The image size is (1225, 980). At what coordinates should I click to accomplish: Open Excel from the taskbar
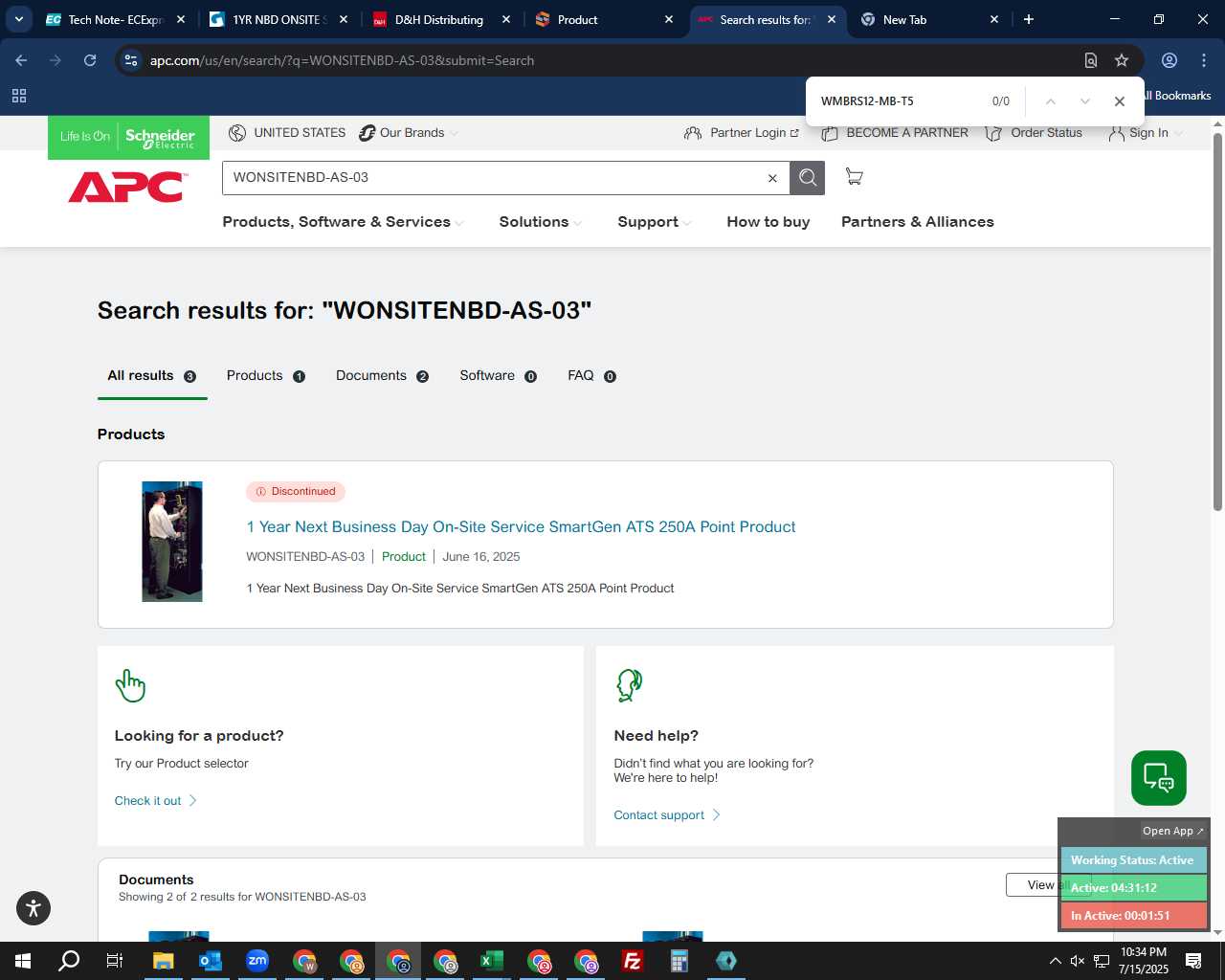tap(492, 961)
